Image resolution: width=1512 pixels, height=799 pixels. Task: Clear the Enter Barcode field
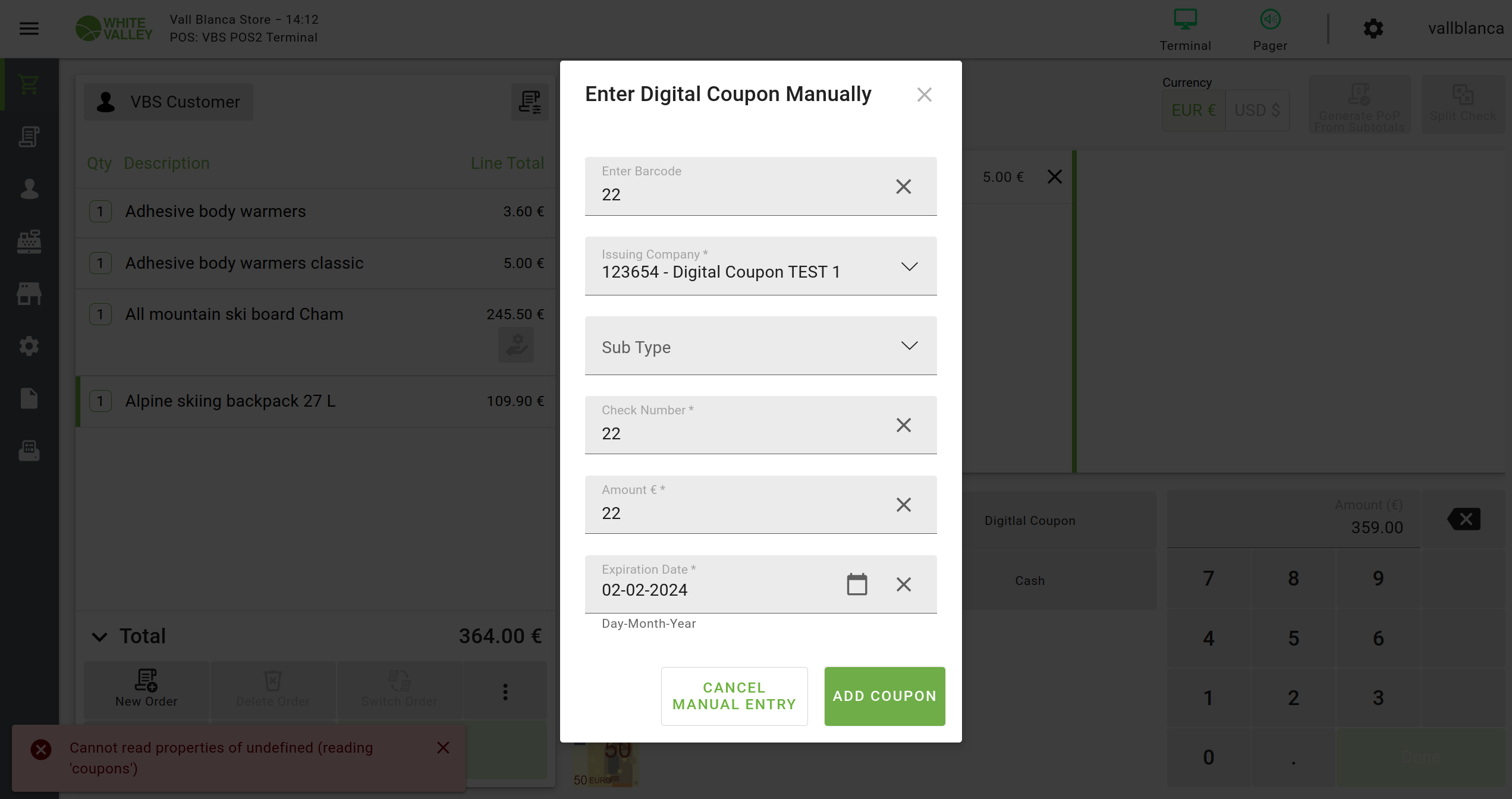pyautogui.click(x=903, y=187)
